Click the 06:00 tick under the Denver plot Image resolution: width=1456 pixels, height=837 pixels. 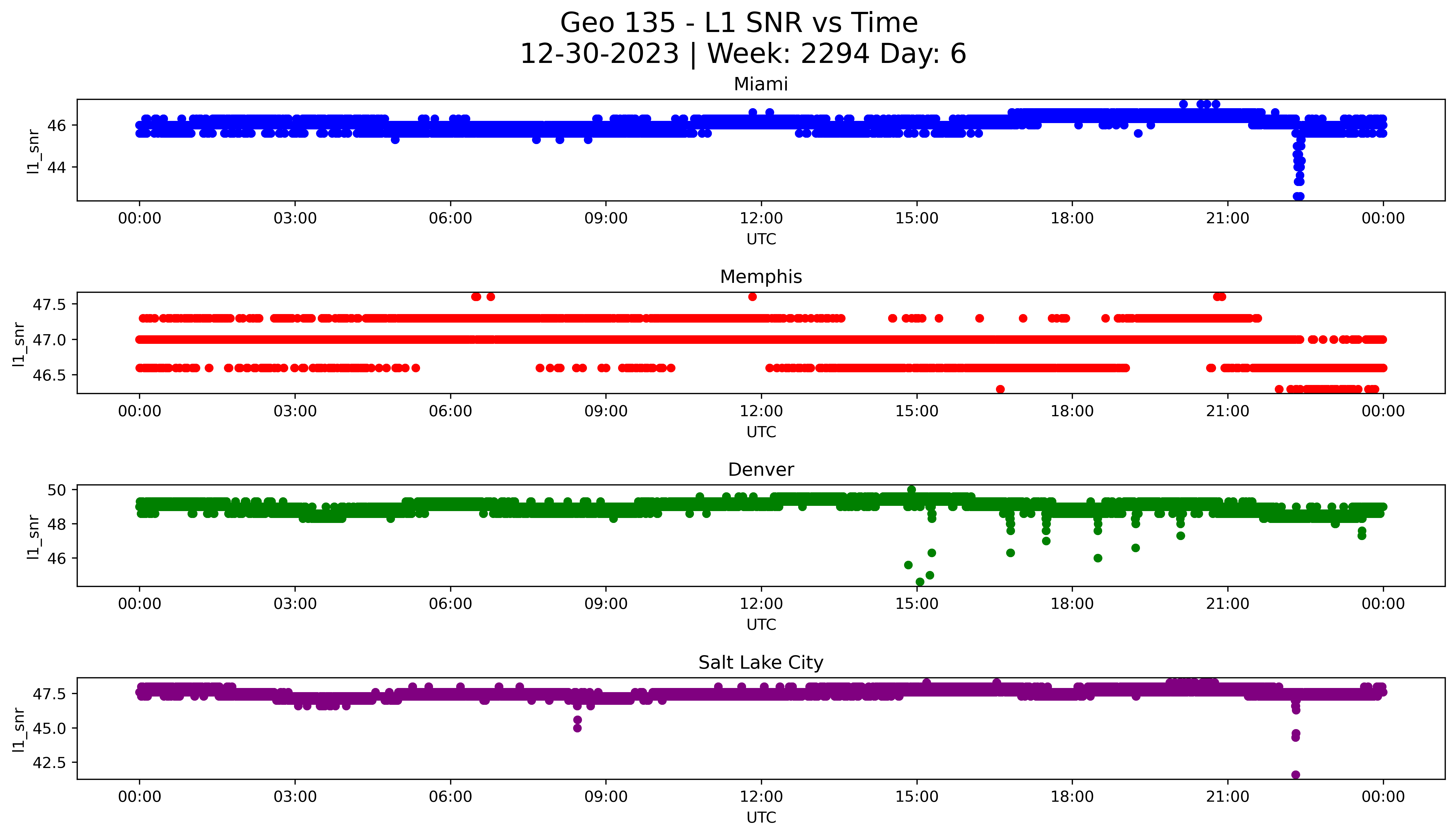coord(450,604)
